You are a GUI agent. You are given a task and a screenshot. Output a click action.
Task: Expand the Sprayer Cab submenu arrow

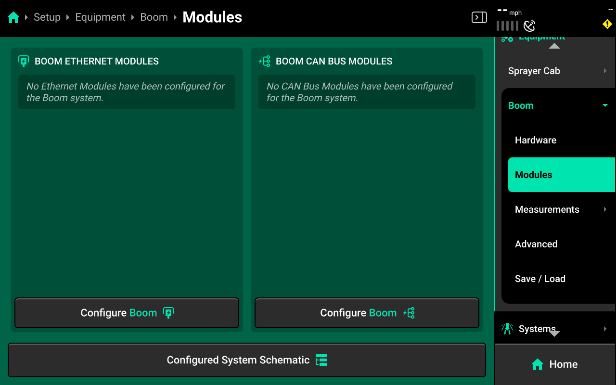coord(605,71)
